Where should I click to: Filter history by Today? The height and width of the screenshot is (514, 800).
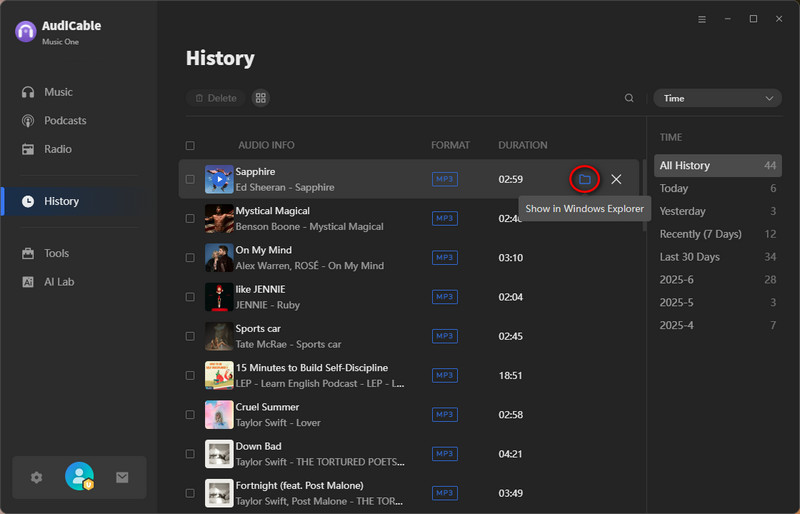tap(717, 188)
